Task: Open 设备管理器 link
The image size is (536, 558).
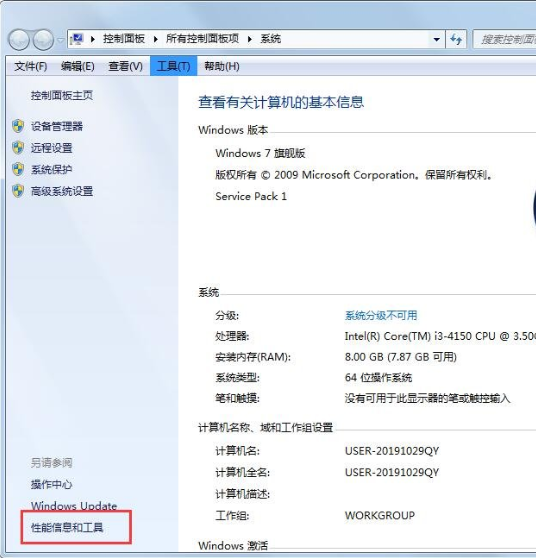Action: pos(57,126)
